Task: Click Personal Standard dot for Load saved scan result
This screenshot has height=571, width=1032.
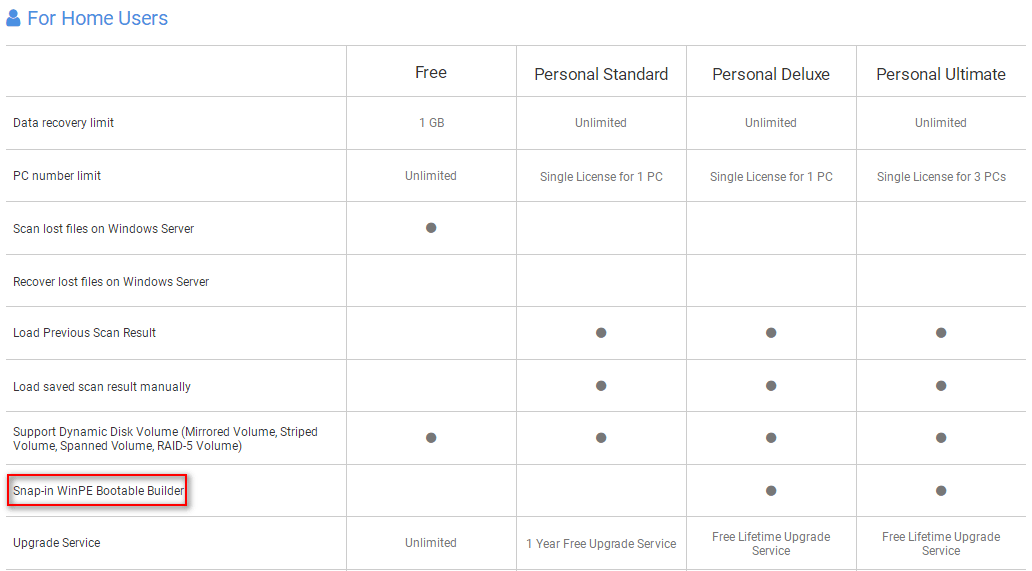Action: point(601,386)
